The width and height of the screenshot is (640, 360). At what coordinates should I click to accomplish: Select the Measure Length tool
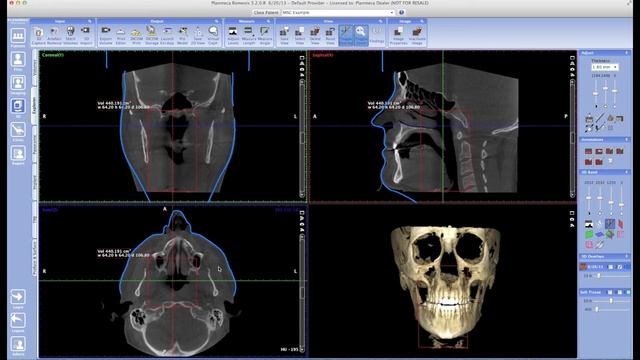click(x=249, y=35)
